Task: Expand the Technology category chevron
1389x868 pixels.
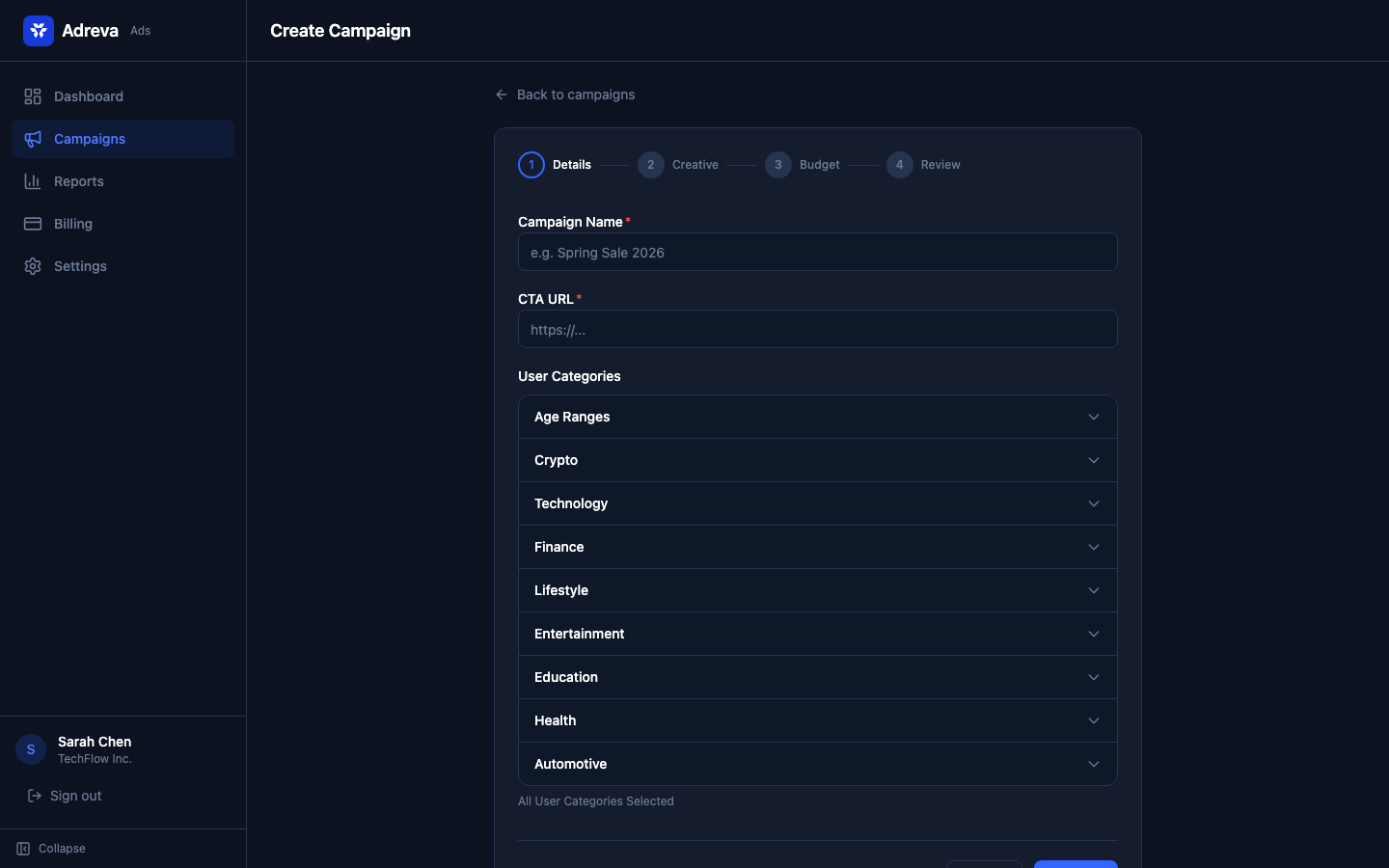Action: [1093, 503]
